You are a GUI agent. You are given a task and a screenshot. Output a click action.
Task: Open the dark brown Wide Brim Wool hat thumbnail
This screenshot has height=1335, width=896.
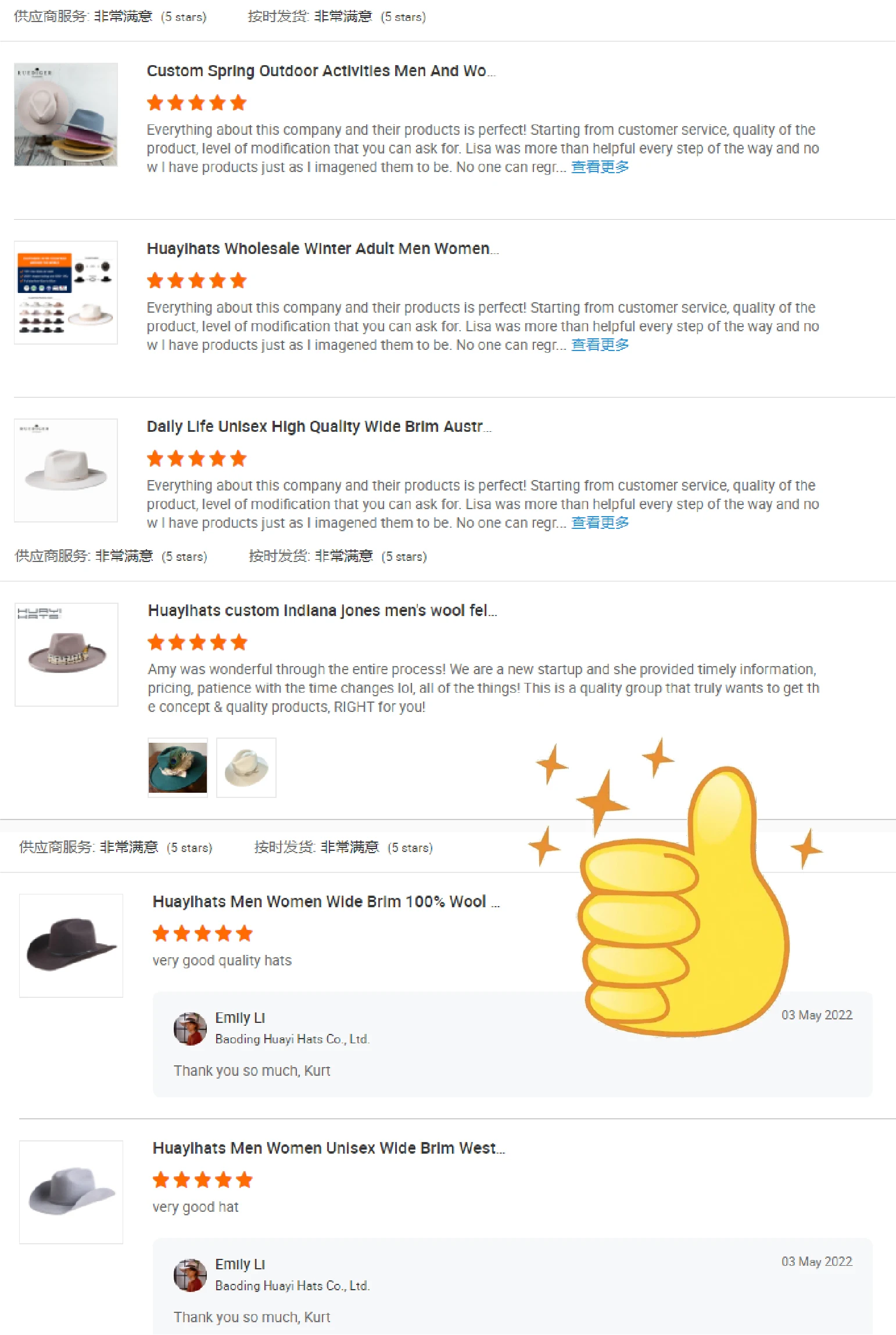click(71, 946)
